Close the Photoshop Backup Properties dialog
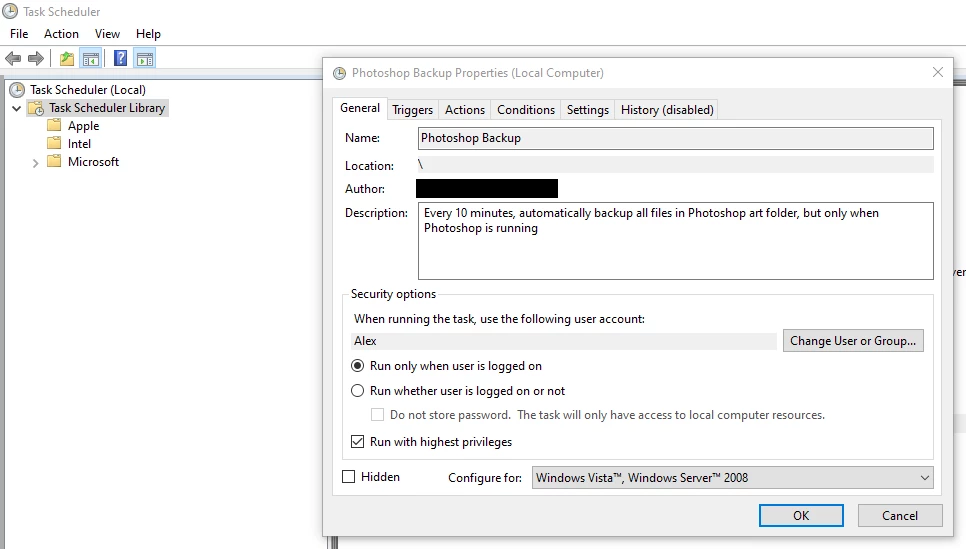Screen dimensions: 966x549 [x=938, y=73]
